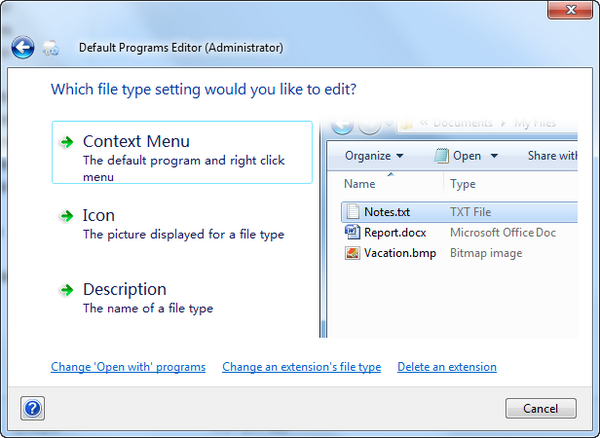Click the Vacation.bmp bitmap image icon
The height and width of the screenshot is (438, 600).
[x=352, y=253]
